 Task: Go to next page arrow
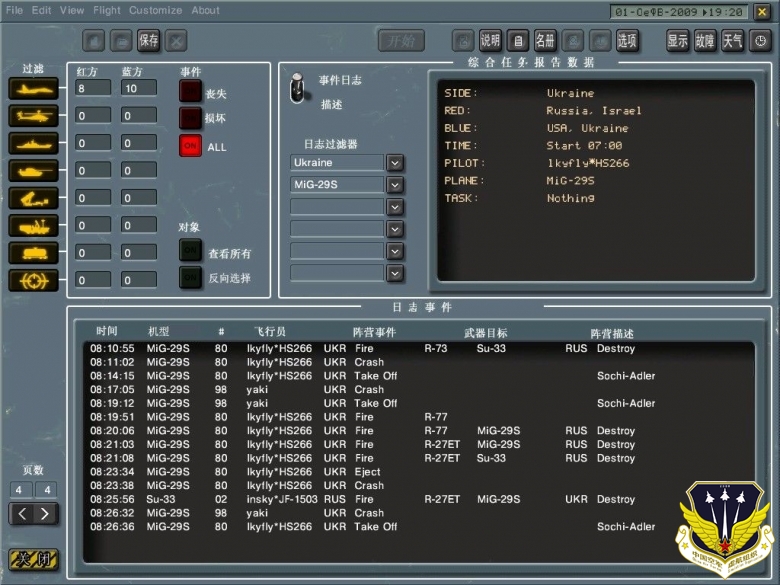pos(45,514)
